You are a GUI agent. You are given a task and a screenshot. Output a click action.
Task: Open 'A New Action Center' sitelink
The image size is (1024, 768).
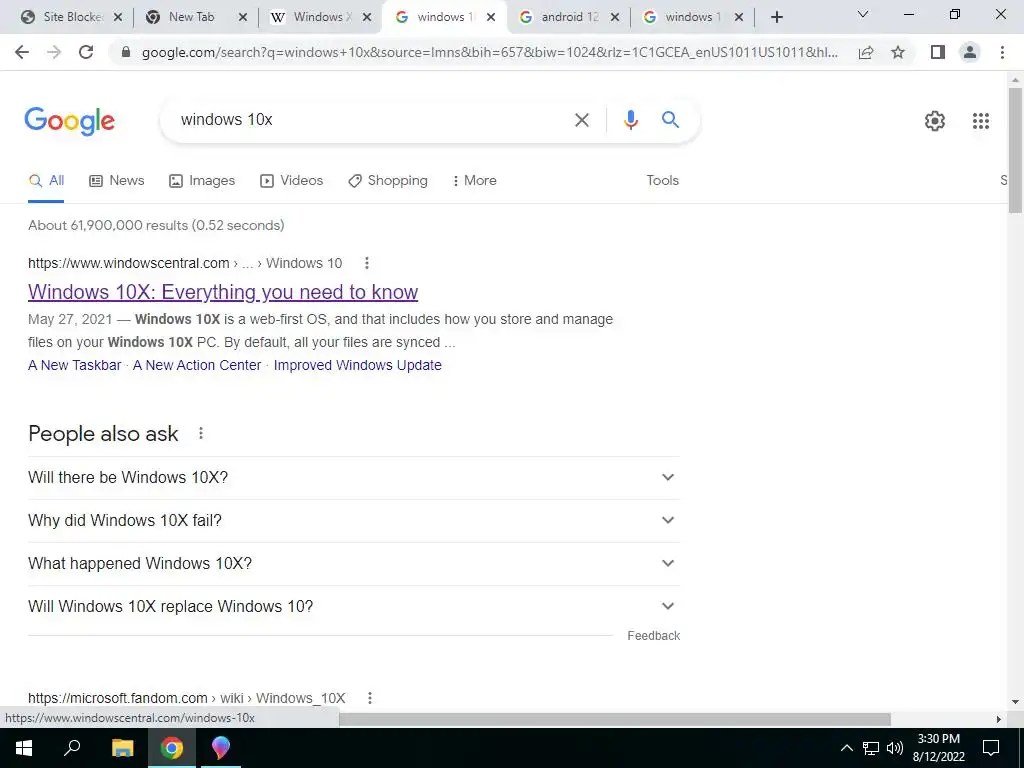[197, 365]
